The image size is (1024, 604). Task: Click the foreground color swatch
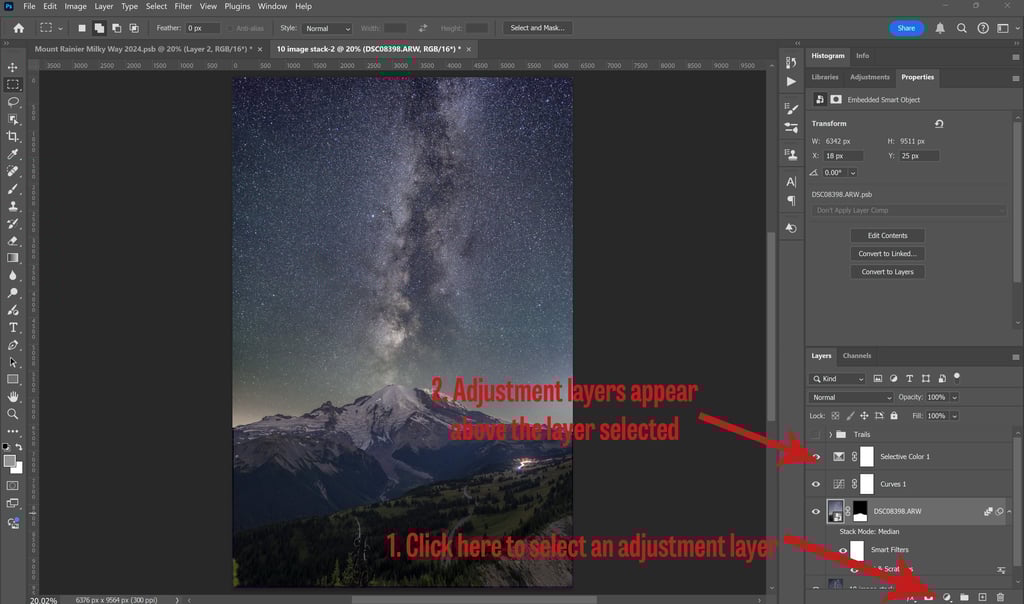[10, 461]
